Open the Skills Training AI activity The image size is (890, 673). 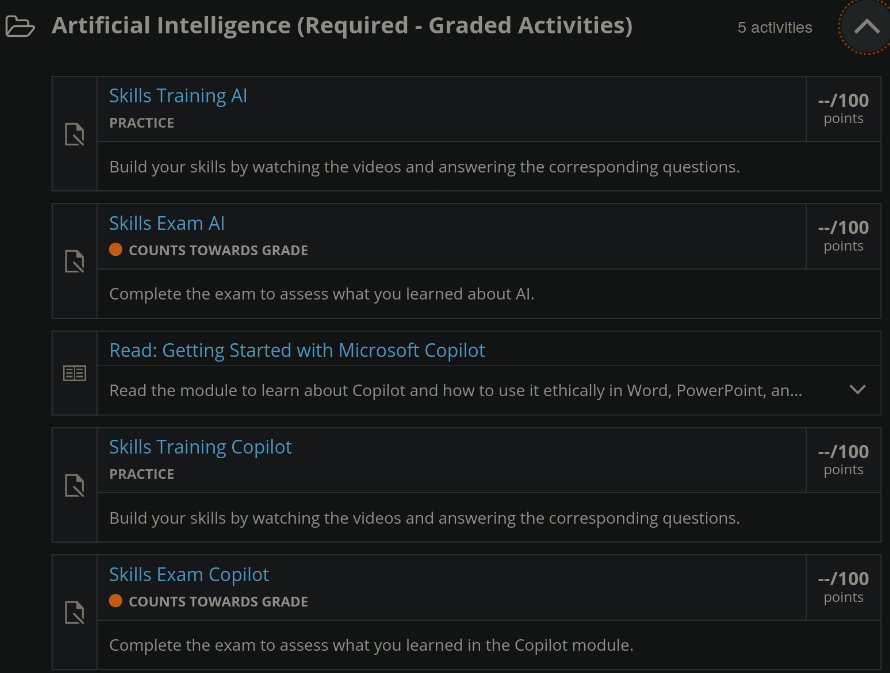tap(178, 96)
